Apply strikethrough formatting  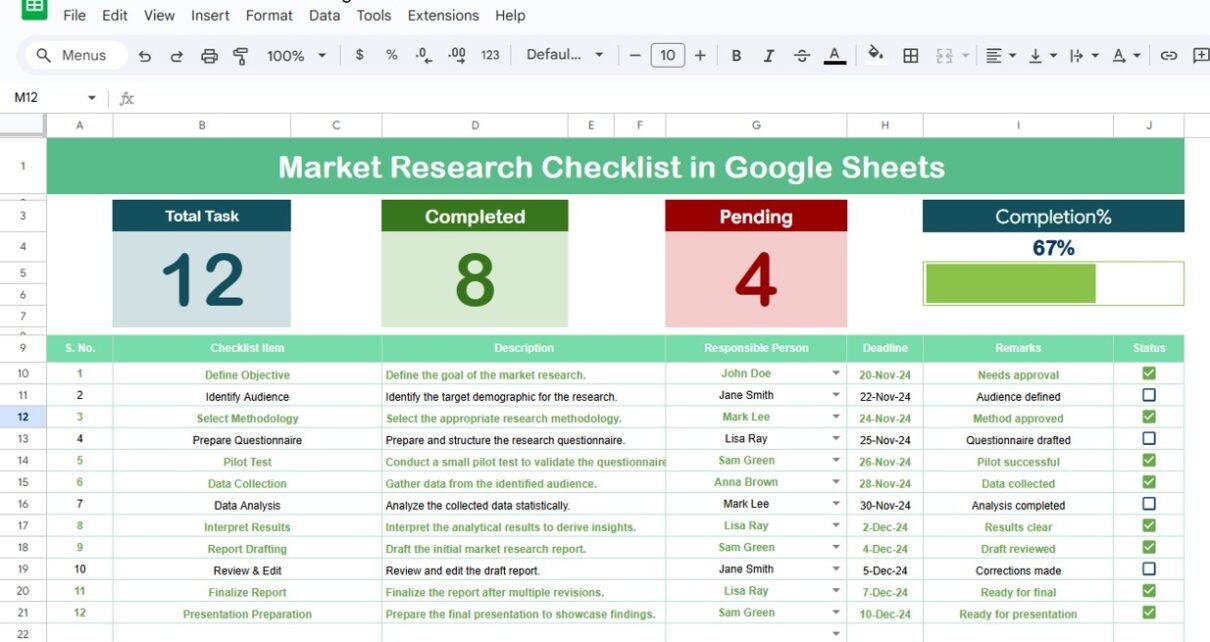pos(801,56)
